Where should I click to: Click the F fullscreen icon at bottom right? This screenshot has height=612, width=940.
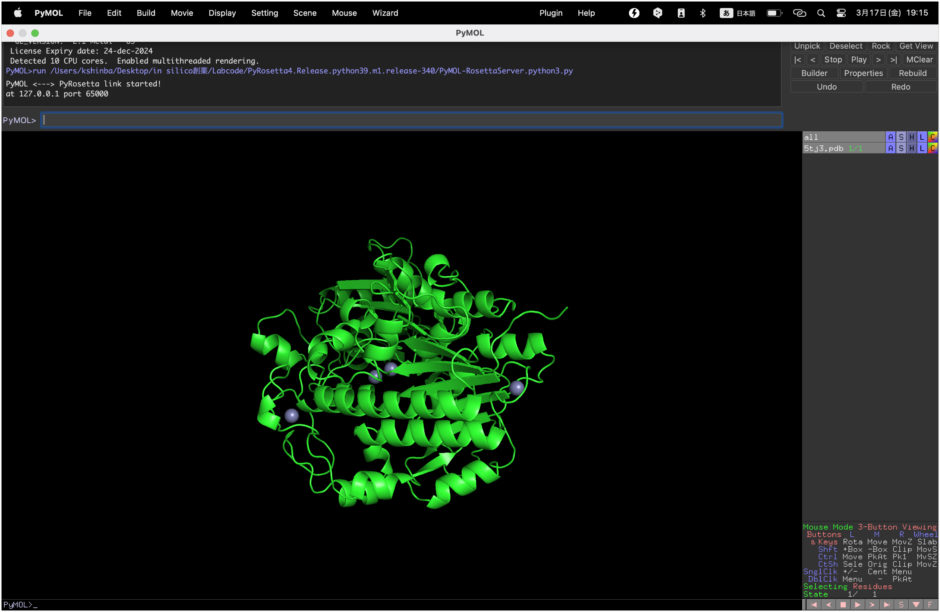pyautogui.click(x=930, y=605)
